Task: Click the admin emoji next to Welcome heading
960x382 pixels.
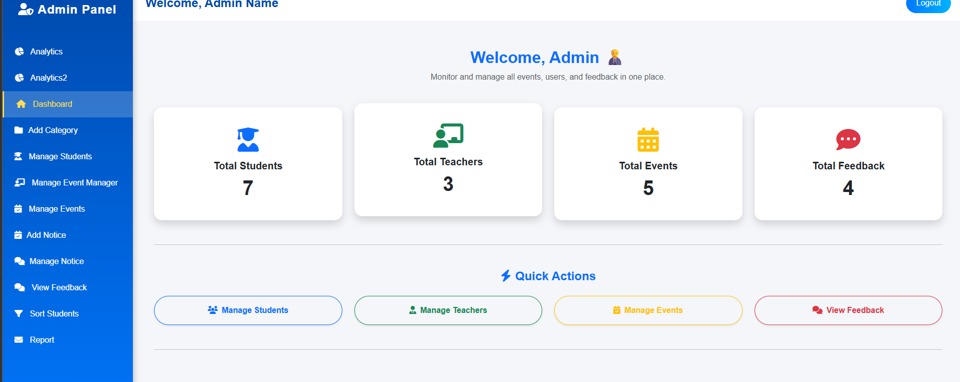Action: (615, 58)
